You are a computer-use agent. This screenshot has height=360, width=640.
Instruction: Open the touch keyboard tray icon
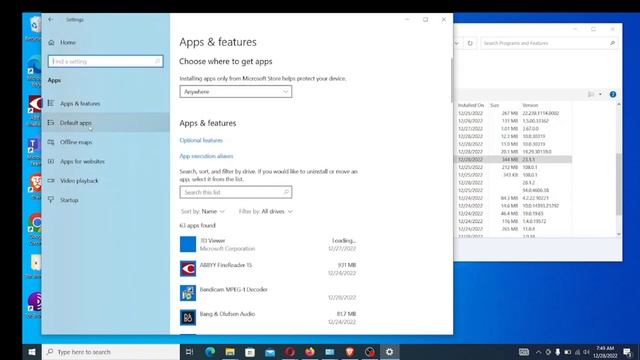[x=524, y=352]
